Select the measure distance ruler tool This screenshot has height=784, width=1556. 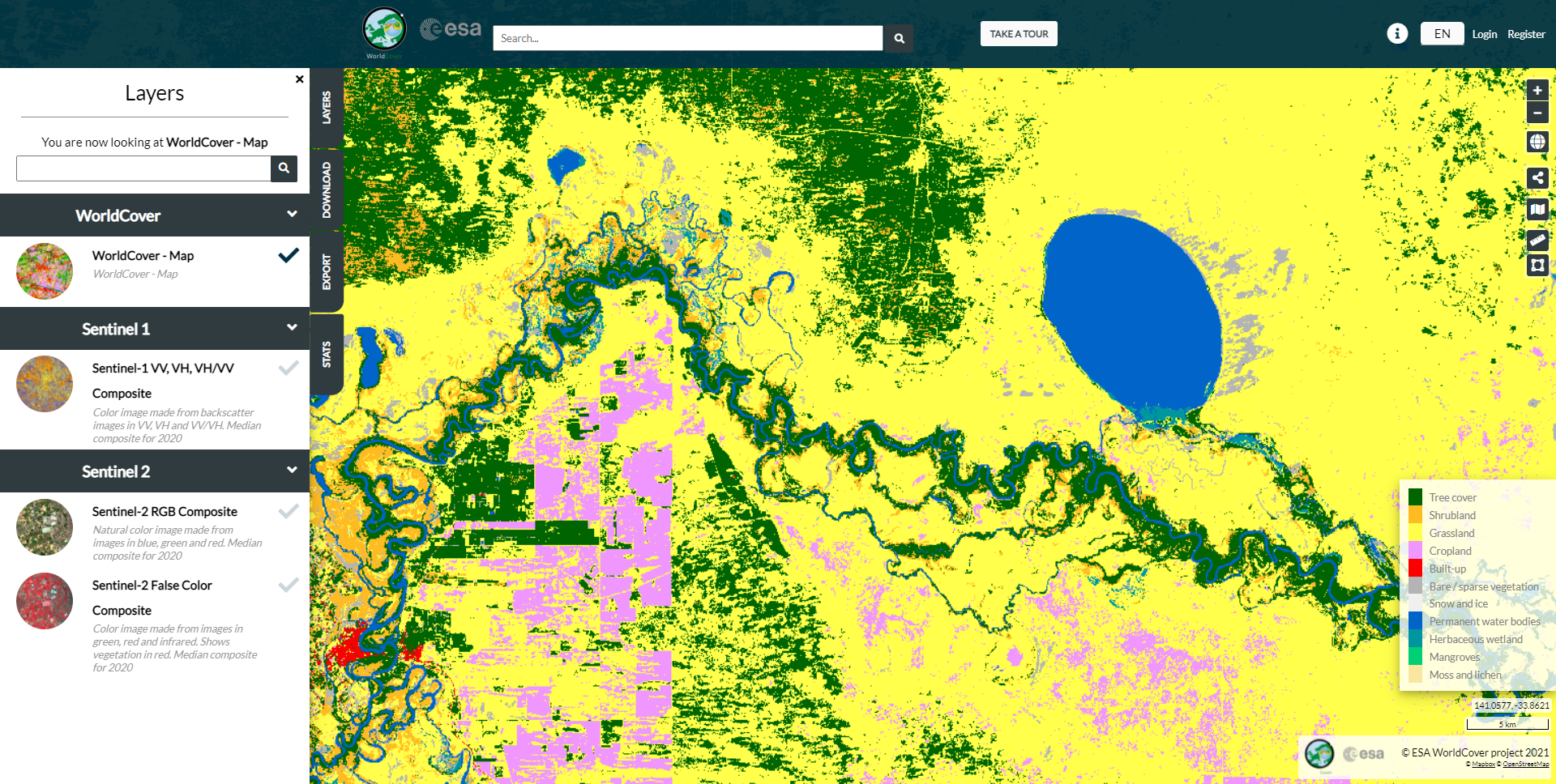pyautogui.click(x=1537, y=240)
